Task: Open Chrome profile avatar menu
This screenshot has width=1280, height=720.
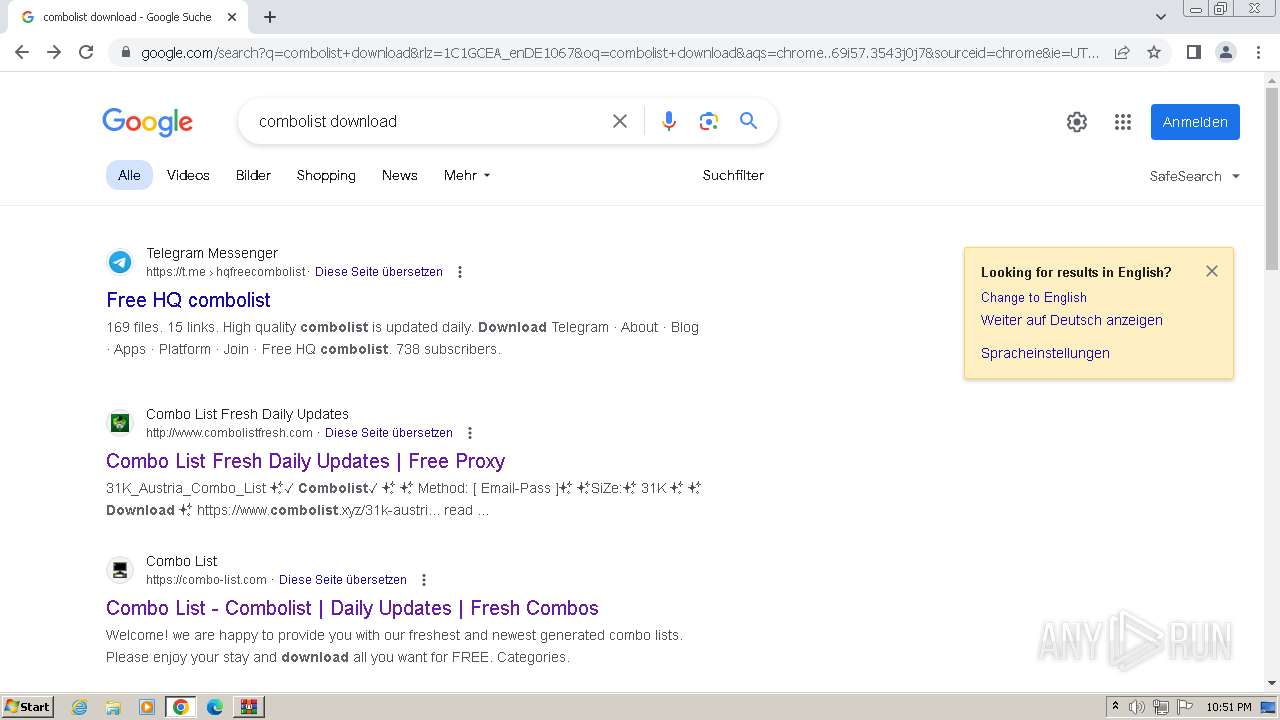Action: 1225,52
